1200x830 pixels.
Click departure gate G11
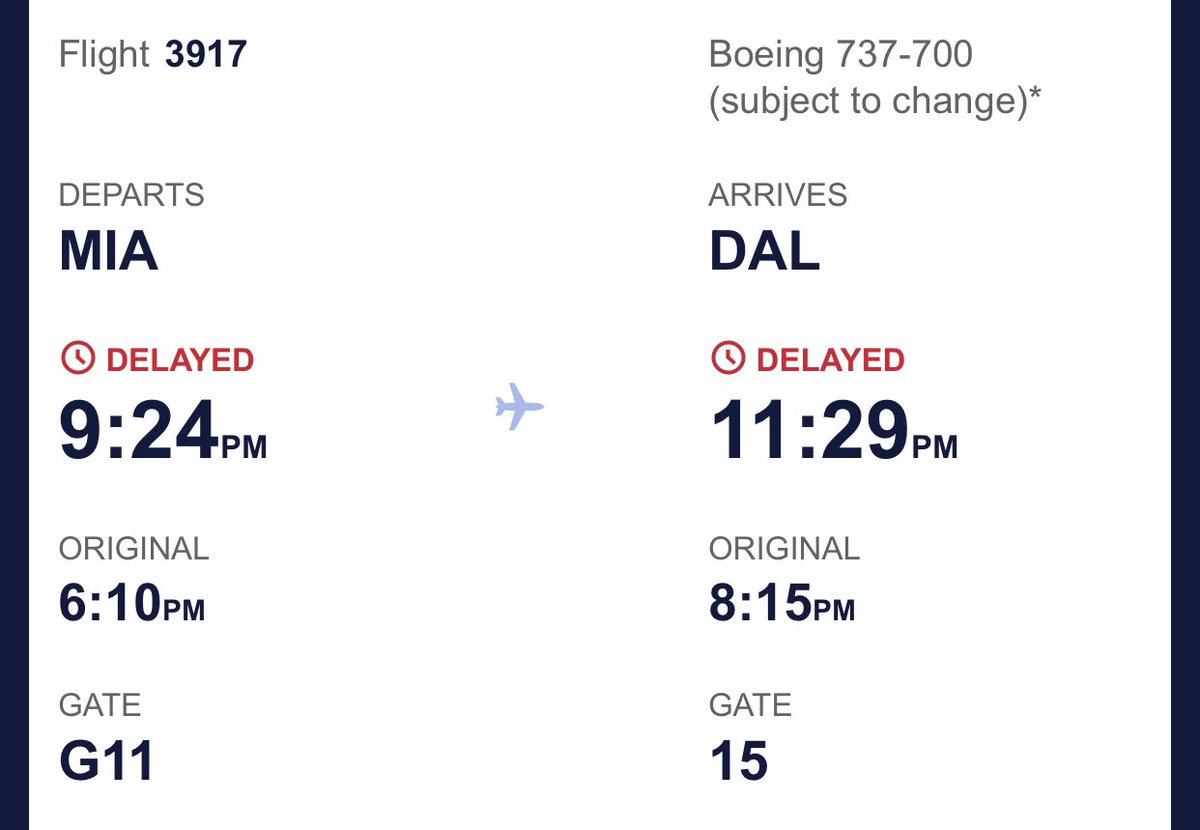pos(107,761)
